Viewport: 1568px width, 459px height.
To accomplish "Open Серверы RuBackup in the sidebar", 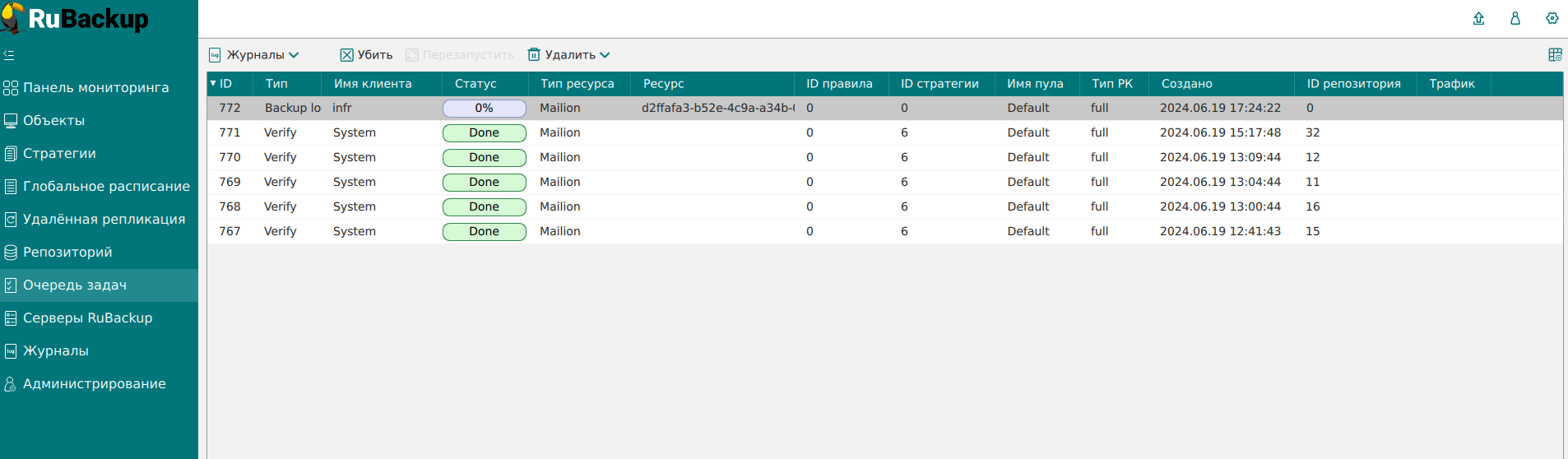I will (87, 318).
